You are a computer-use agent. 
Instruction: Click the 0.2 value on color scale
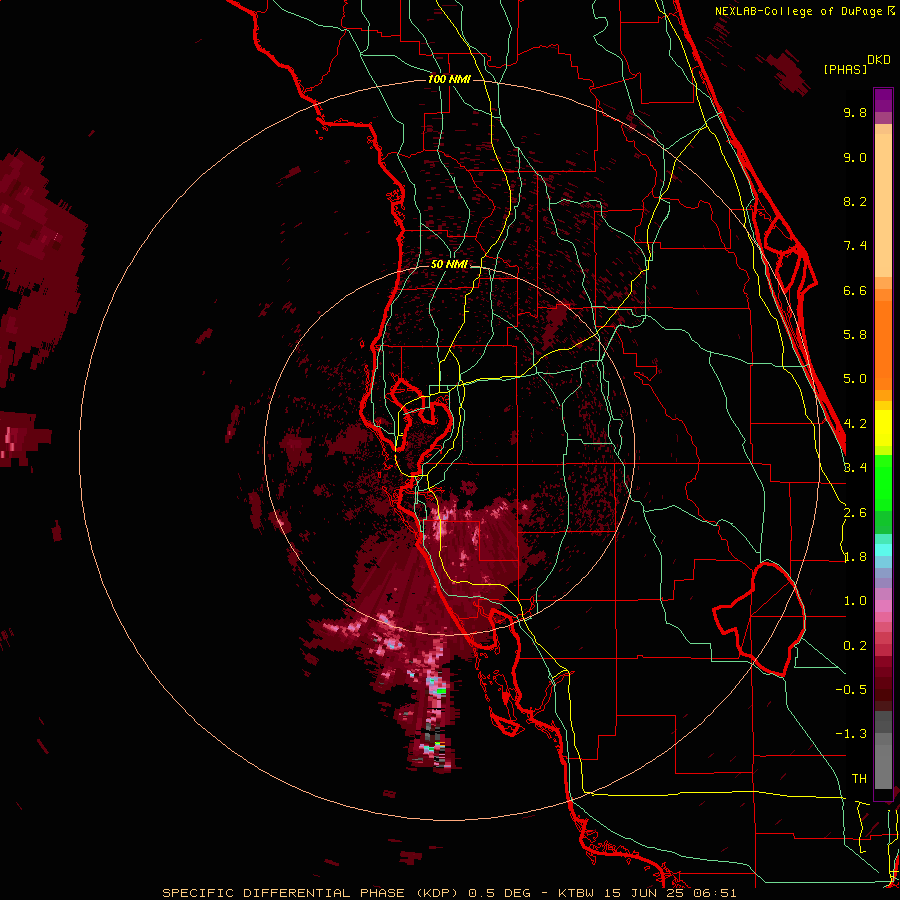[x=855, y=646]
